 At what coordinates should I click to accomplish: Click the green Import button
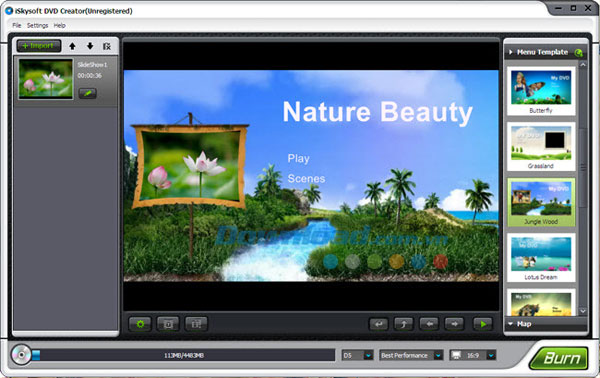click(39, 46)
